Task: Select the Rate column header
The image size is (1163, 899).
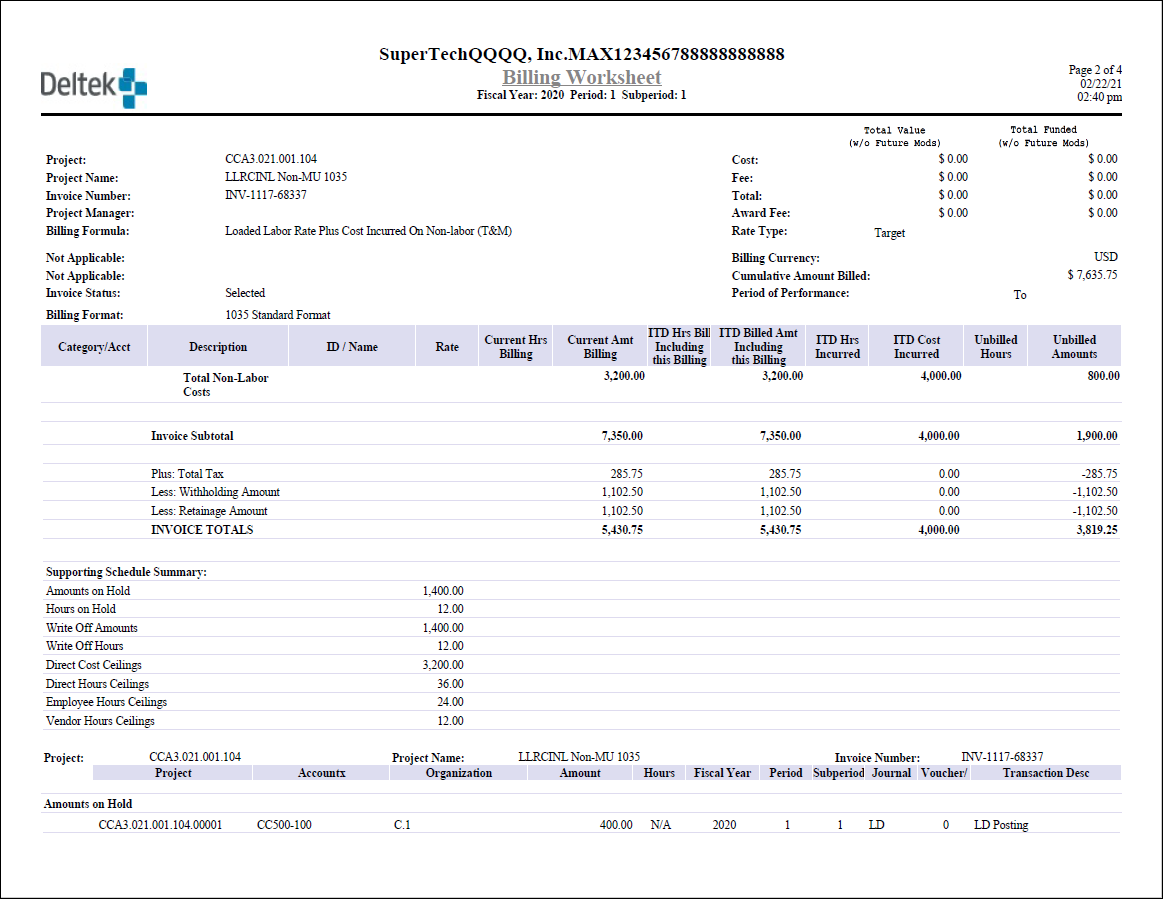Action: click(x=447, y=347)
